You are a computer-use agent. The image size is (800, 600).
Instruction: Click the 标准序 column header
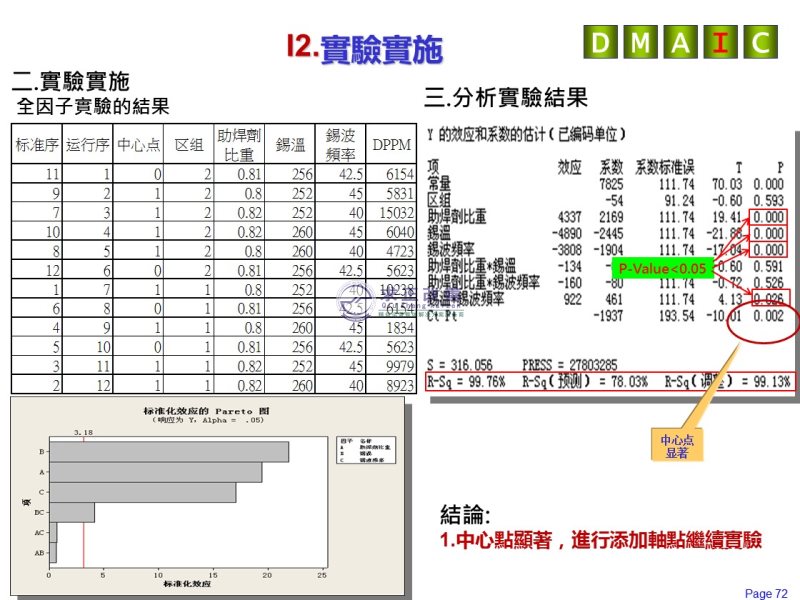click(x=37, y=145)
